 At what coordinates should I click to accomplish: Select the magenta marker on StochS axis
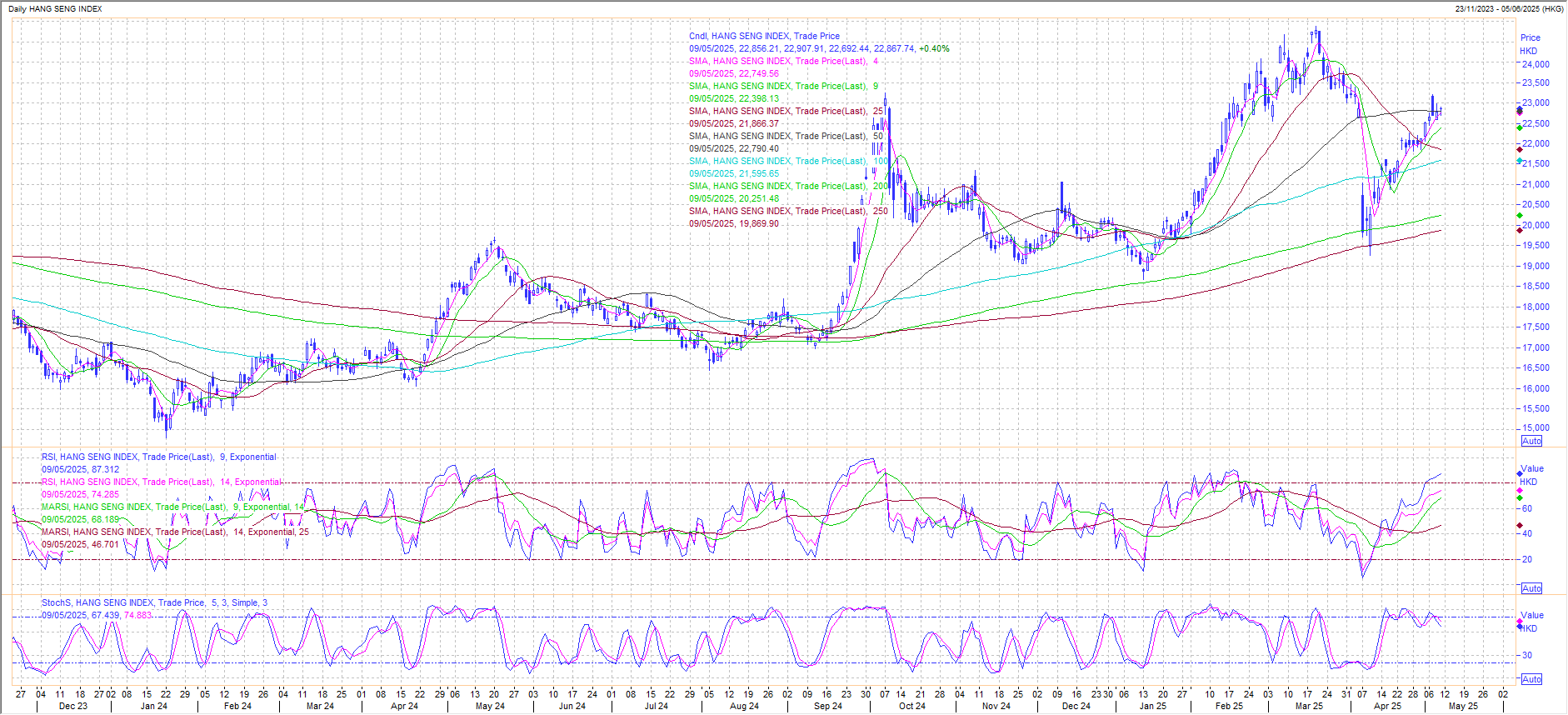coord(1520,622)
